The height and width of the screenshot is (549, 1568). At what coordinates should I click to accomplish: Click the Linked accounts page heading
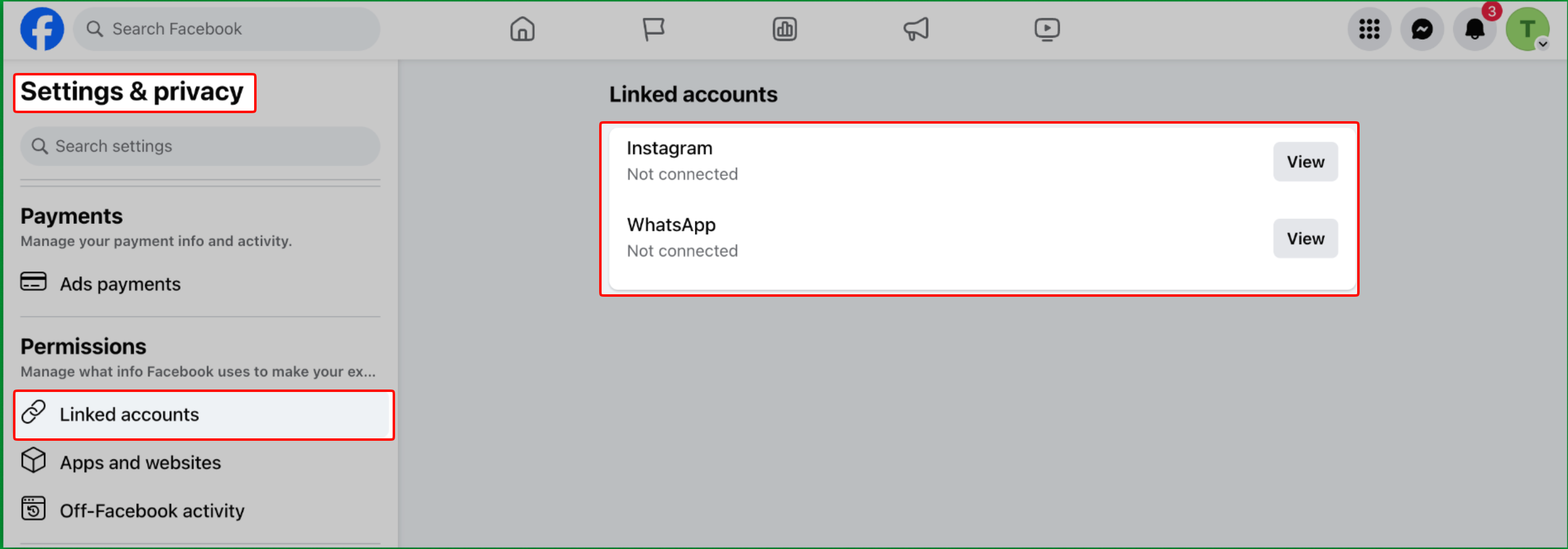693,95
